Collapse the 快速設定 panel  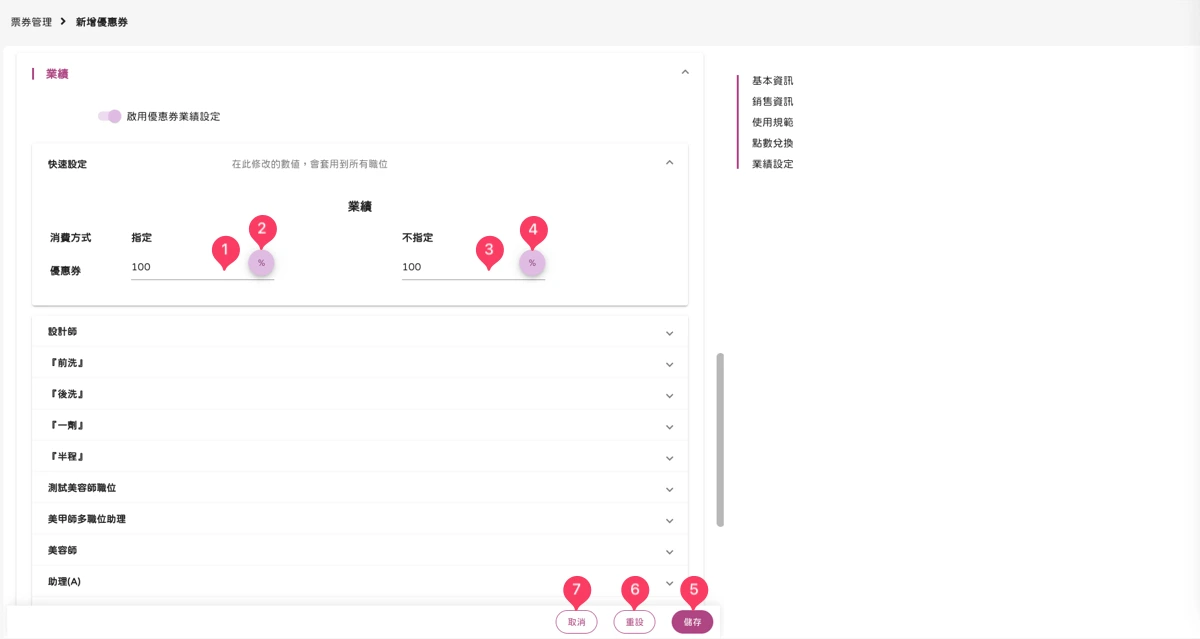click(x=670, y=163)
